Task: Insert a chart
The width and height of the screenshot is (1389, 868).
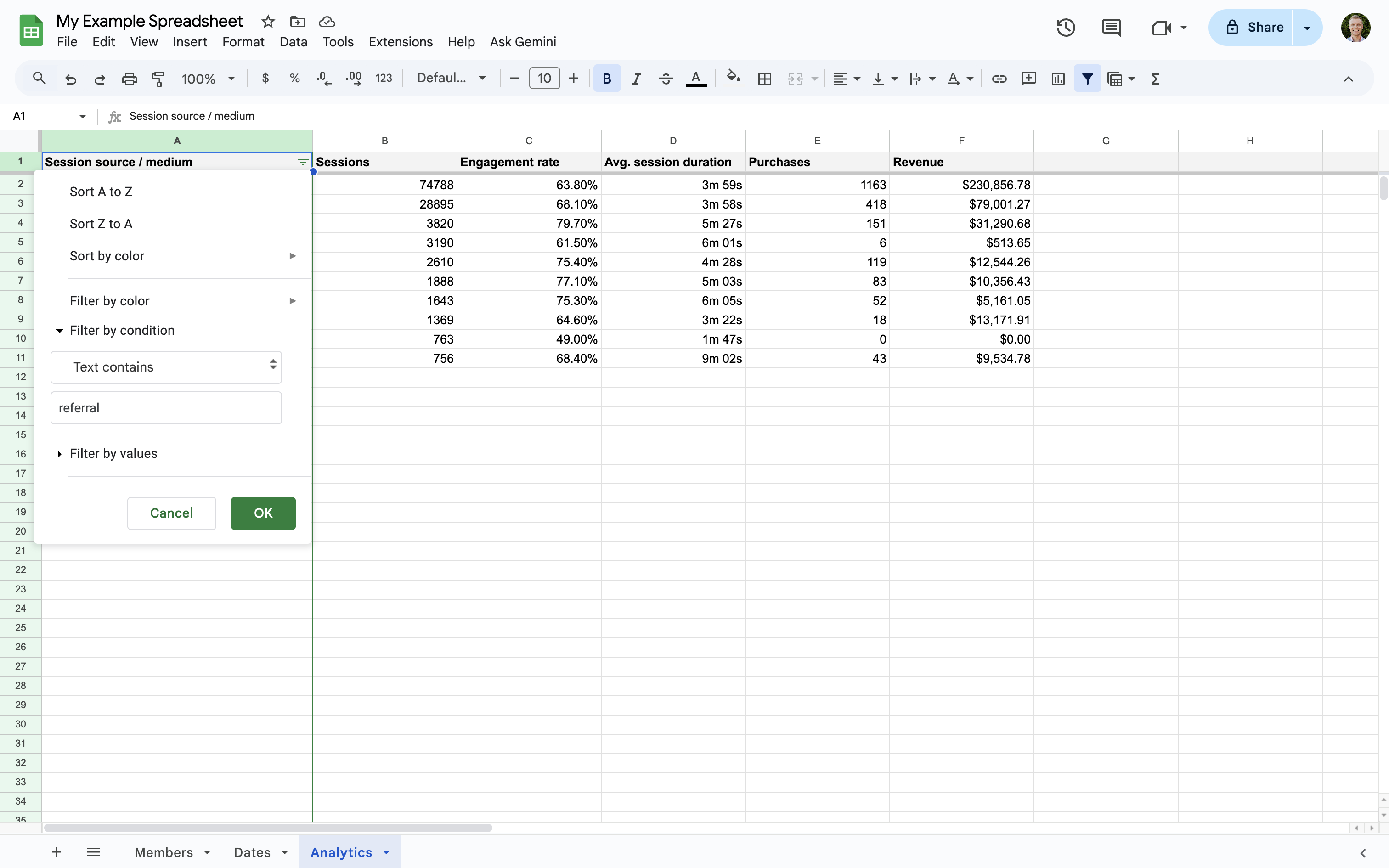Action: coord(1058,79)
